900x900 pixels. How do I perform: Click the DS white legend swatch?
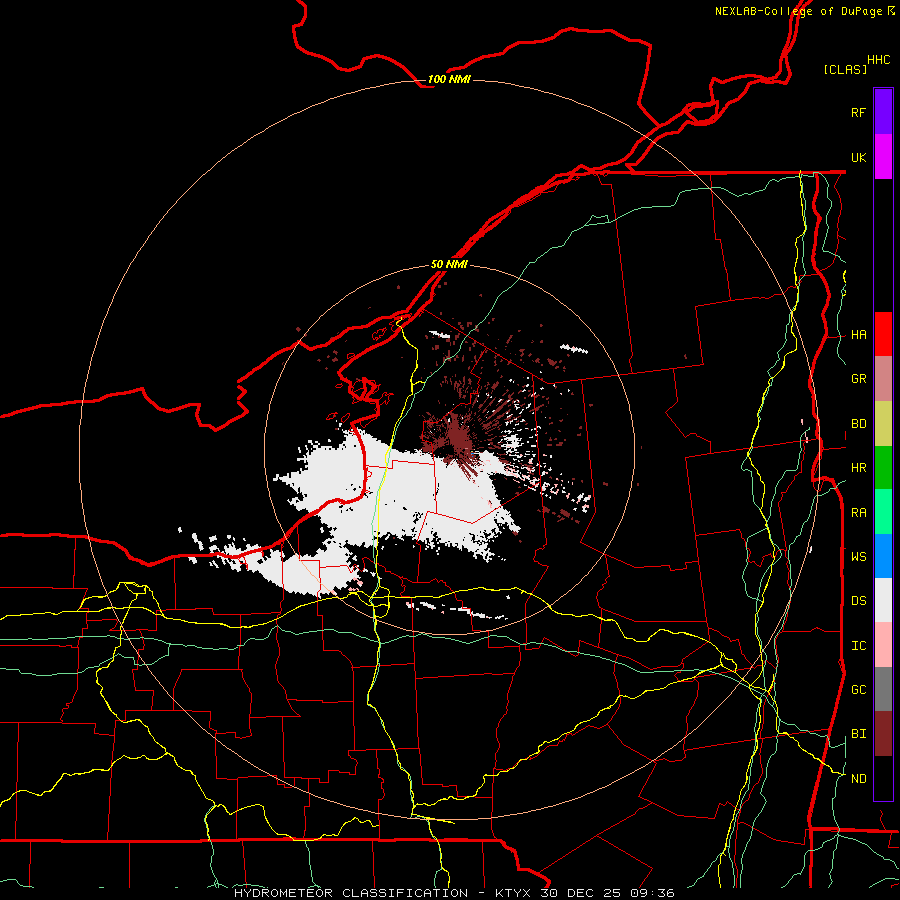(x=883, y=600)
